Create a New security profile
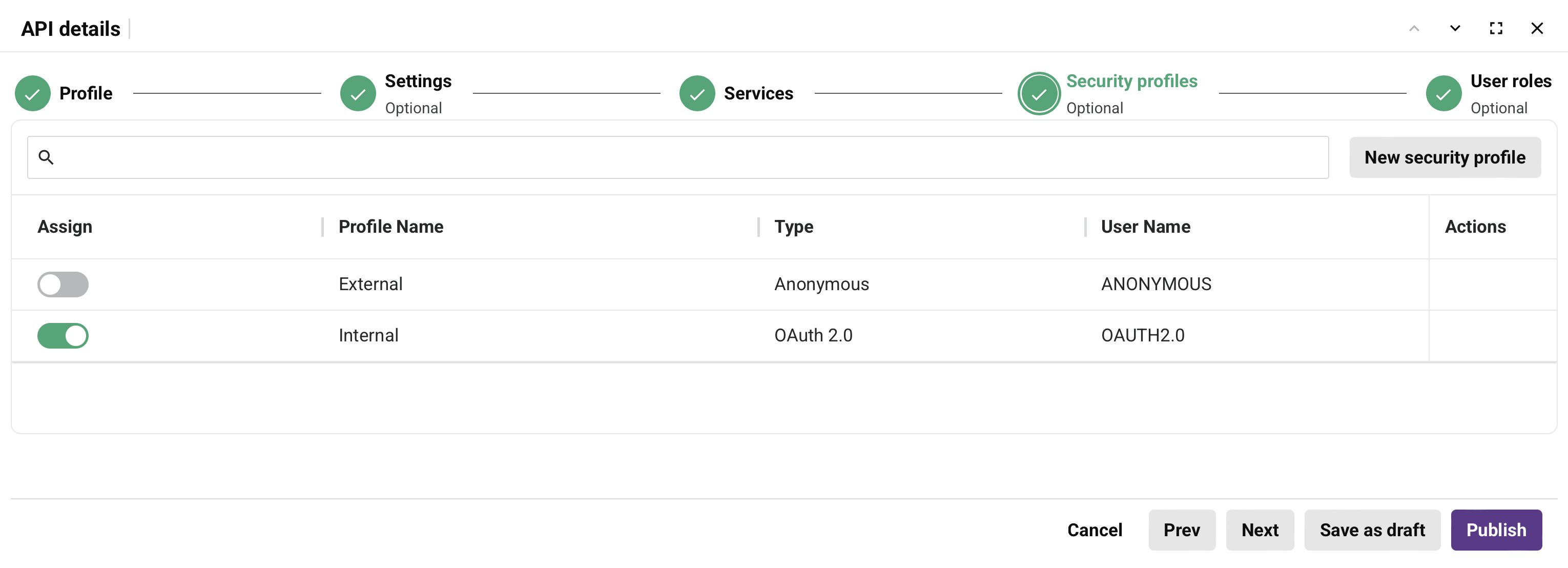 coord(1445,157)
